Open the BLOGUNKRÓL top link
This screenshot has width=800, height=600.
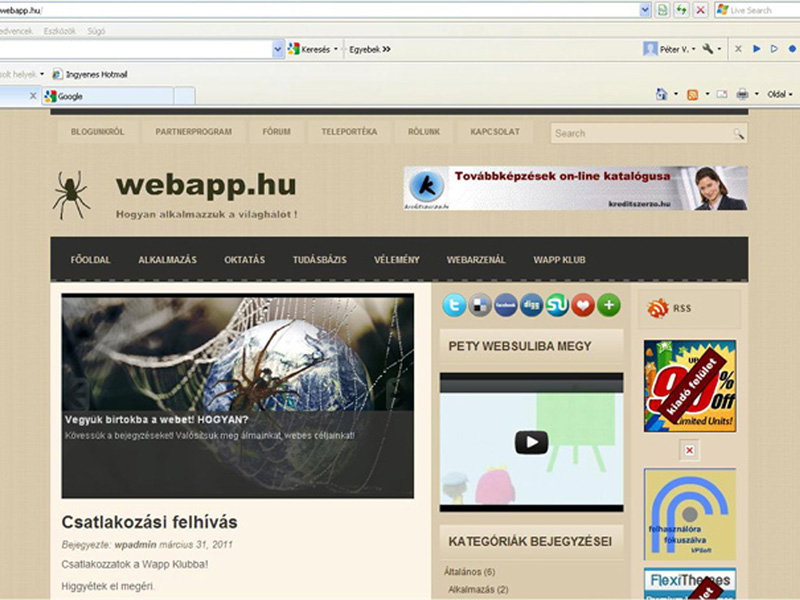point(97,132)
